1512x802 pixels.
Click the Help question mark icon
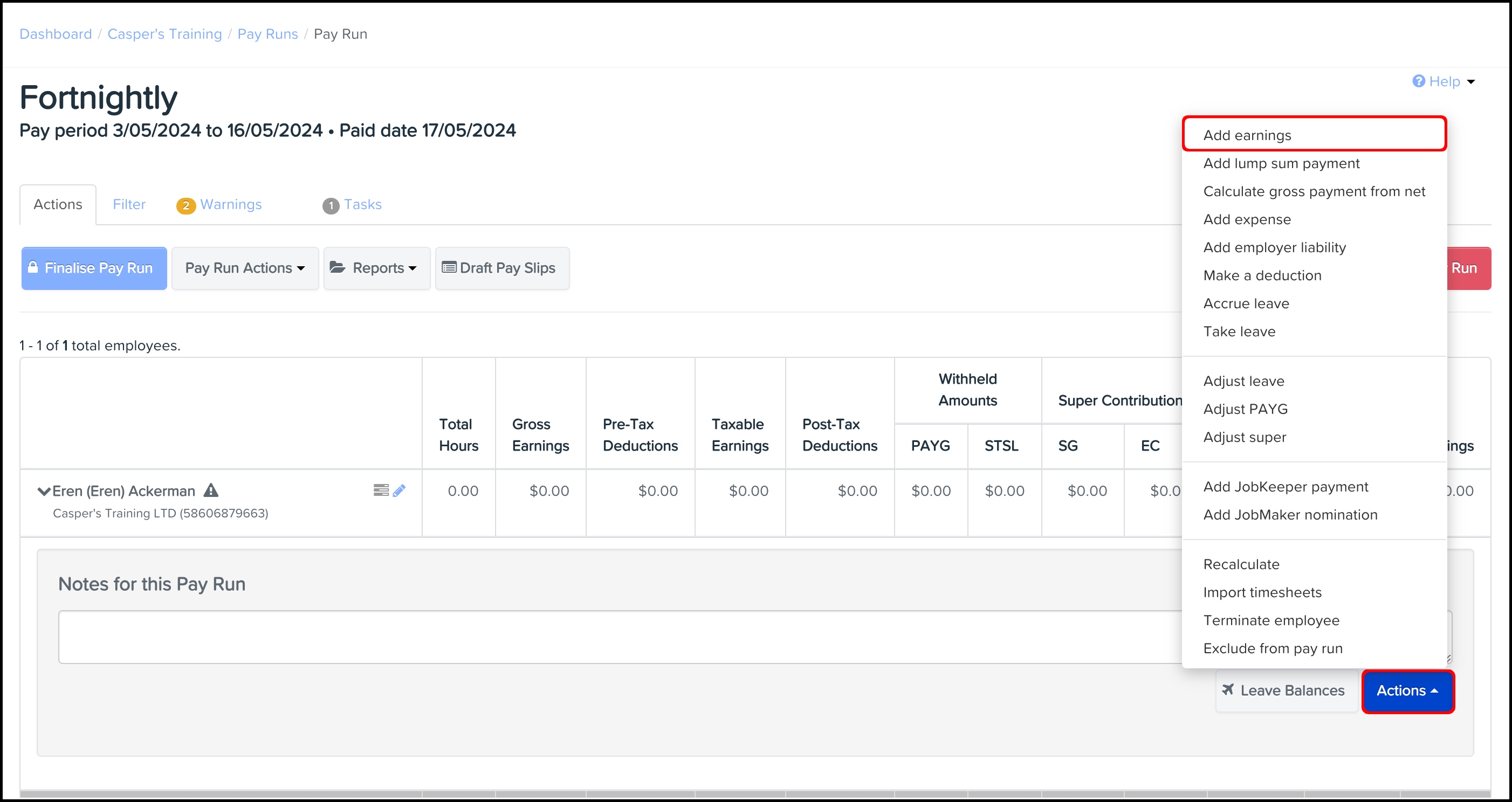(x=1418, y=81)
